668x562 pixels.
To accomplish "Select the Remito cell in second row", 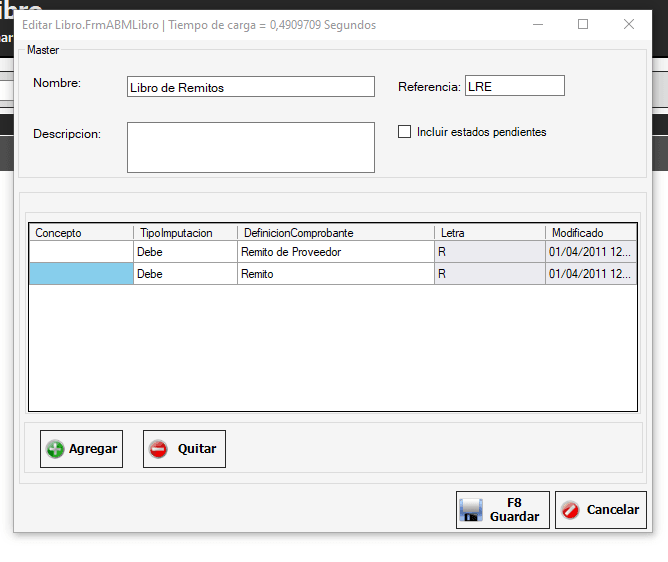I will click(335, 274).
